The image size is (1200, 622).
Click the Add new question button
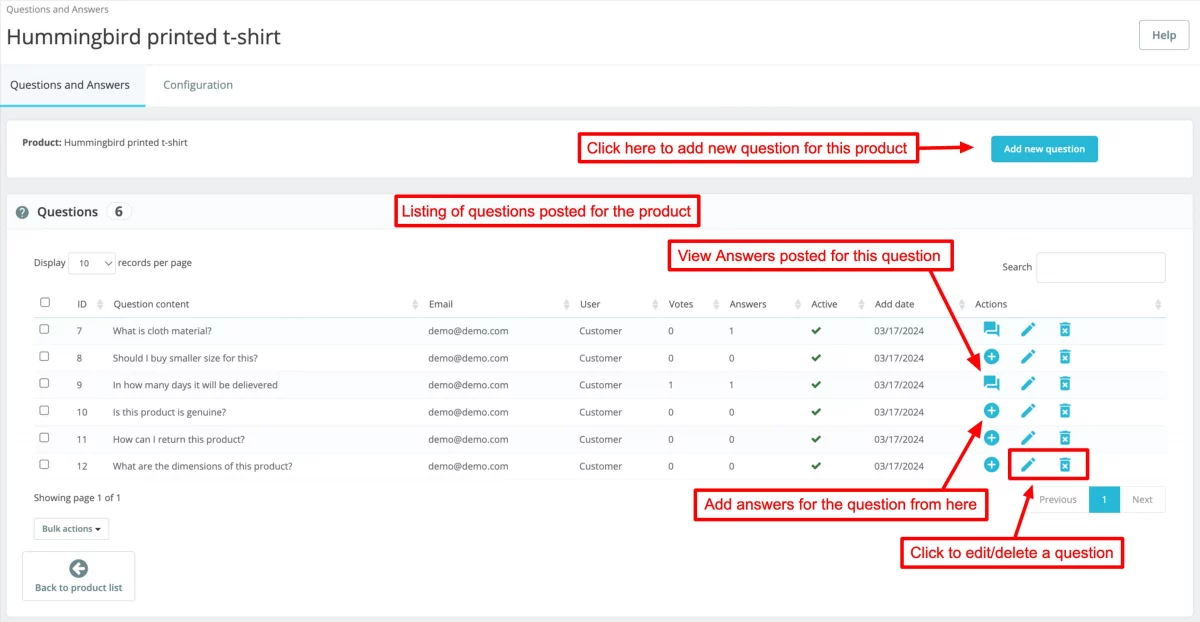point(1044,148)
